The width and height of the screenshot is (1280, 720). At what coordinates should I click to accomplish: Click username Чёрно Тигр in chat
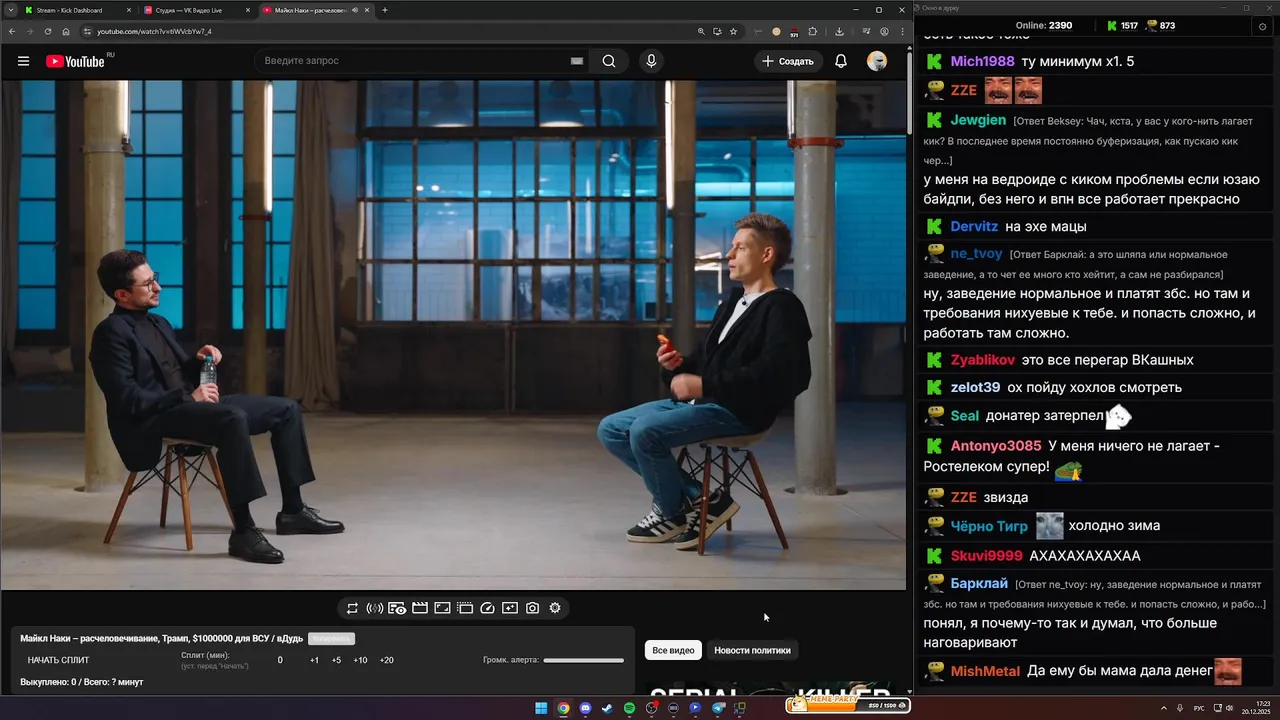point(989,526)
